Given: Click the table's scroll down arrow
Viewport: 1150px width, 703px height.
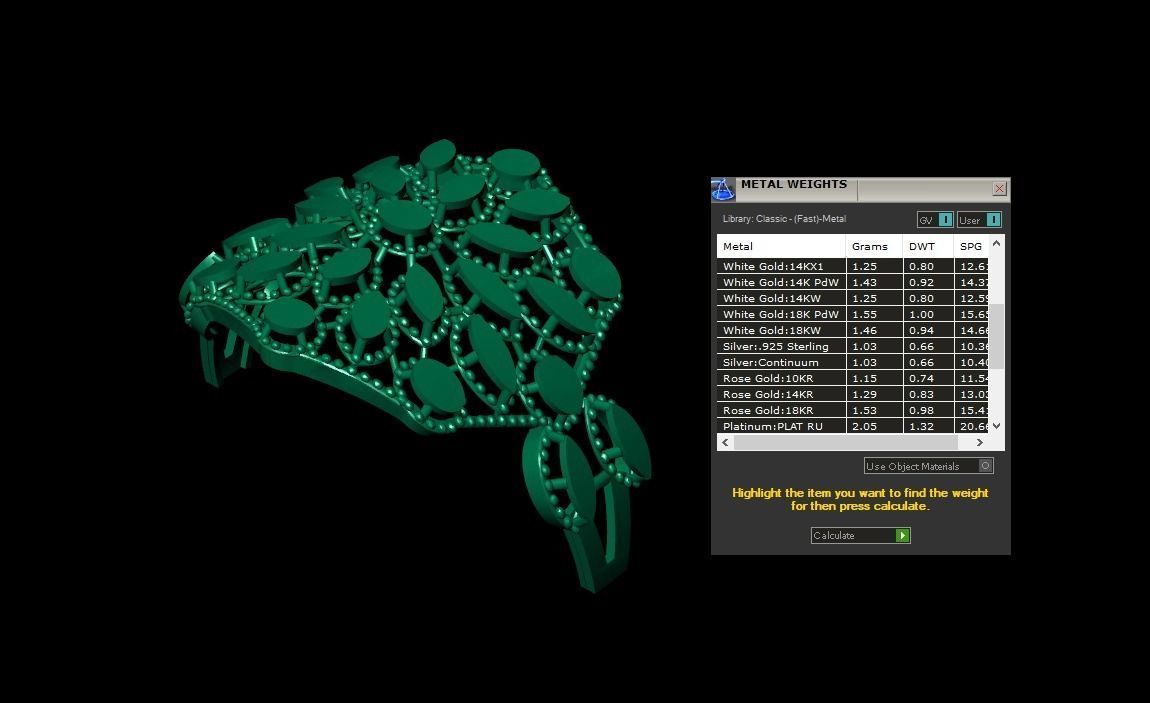Looking at the screenshot, I should (x=996, y=426).
